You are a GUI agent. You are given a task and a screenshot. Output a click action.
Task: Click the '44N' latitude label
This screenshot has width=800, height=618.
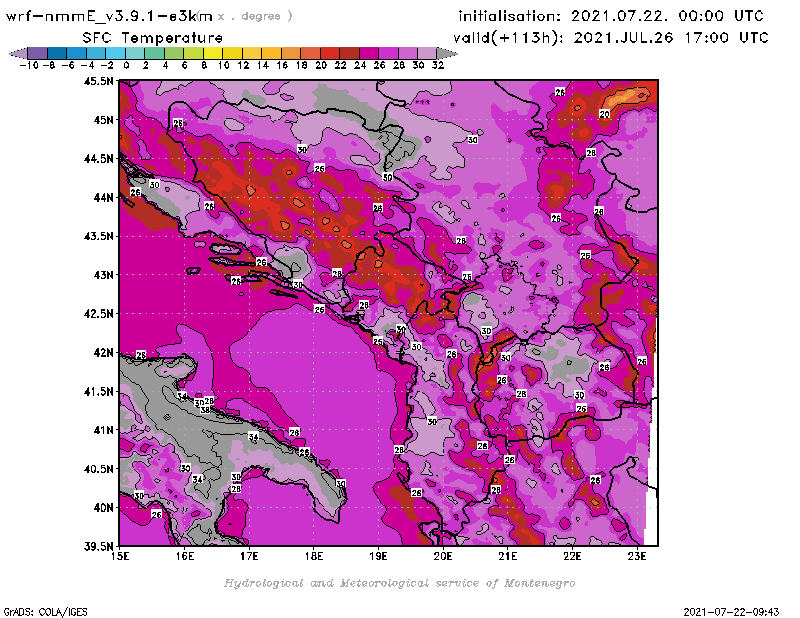coord(103,197)
